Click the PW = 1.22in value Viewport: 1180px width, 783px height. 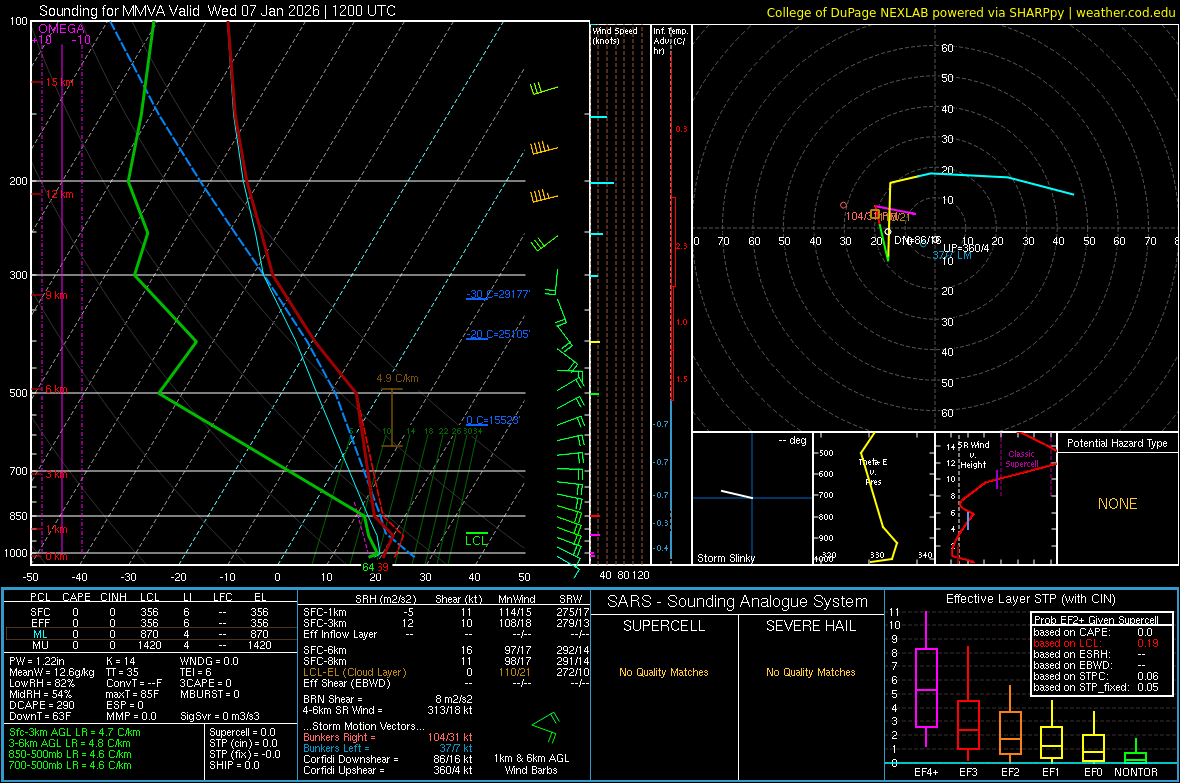tap(37, 661)
